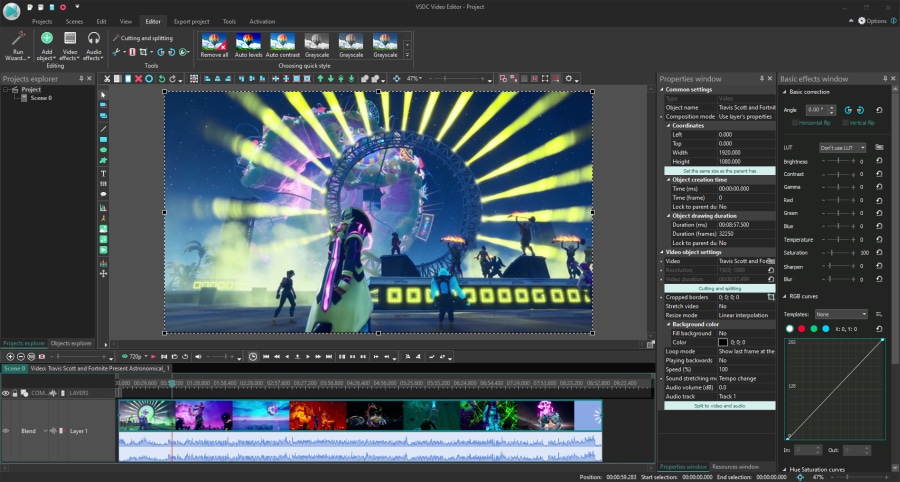
Task: Click Cutting and splitting in Tools ribbon
Action: pyautogui.click(x=142, y=38)
